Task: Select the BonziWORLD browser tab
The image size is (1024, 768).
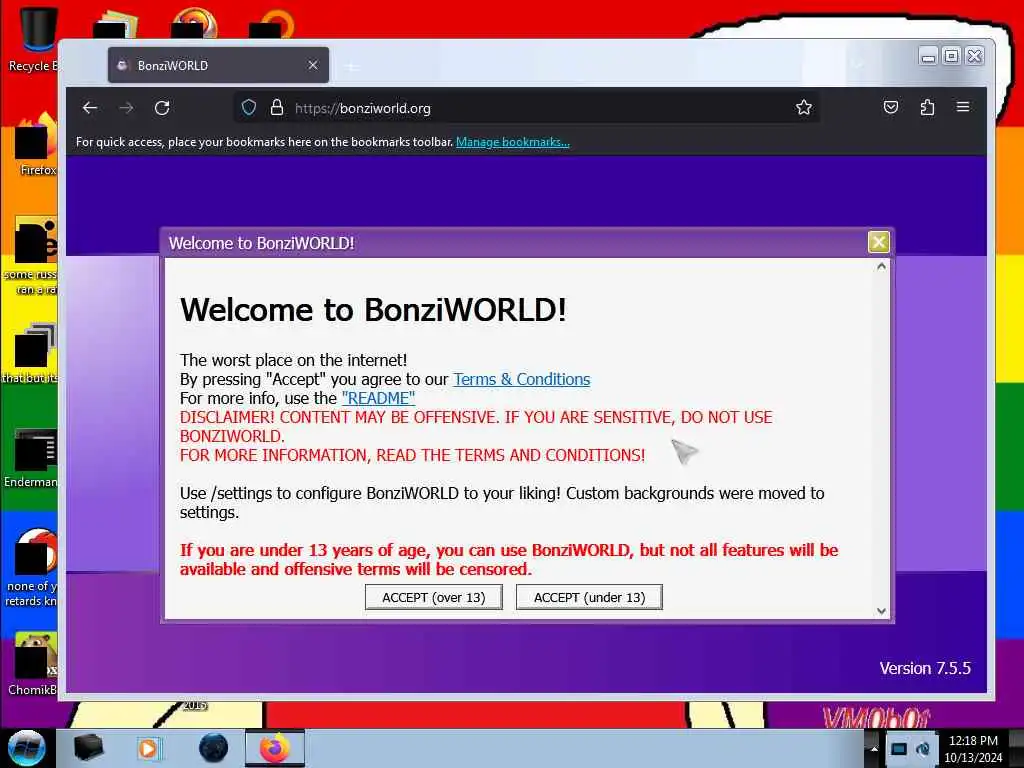Action: point(218,65)
